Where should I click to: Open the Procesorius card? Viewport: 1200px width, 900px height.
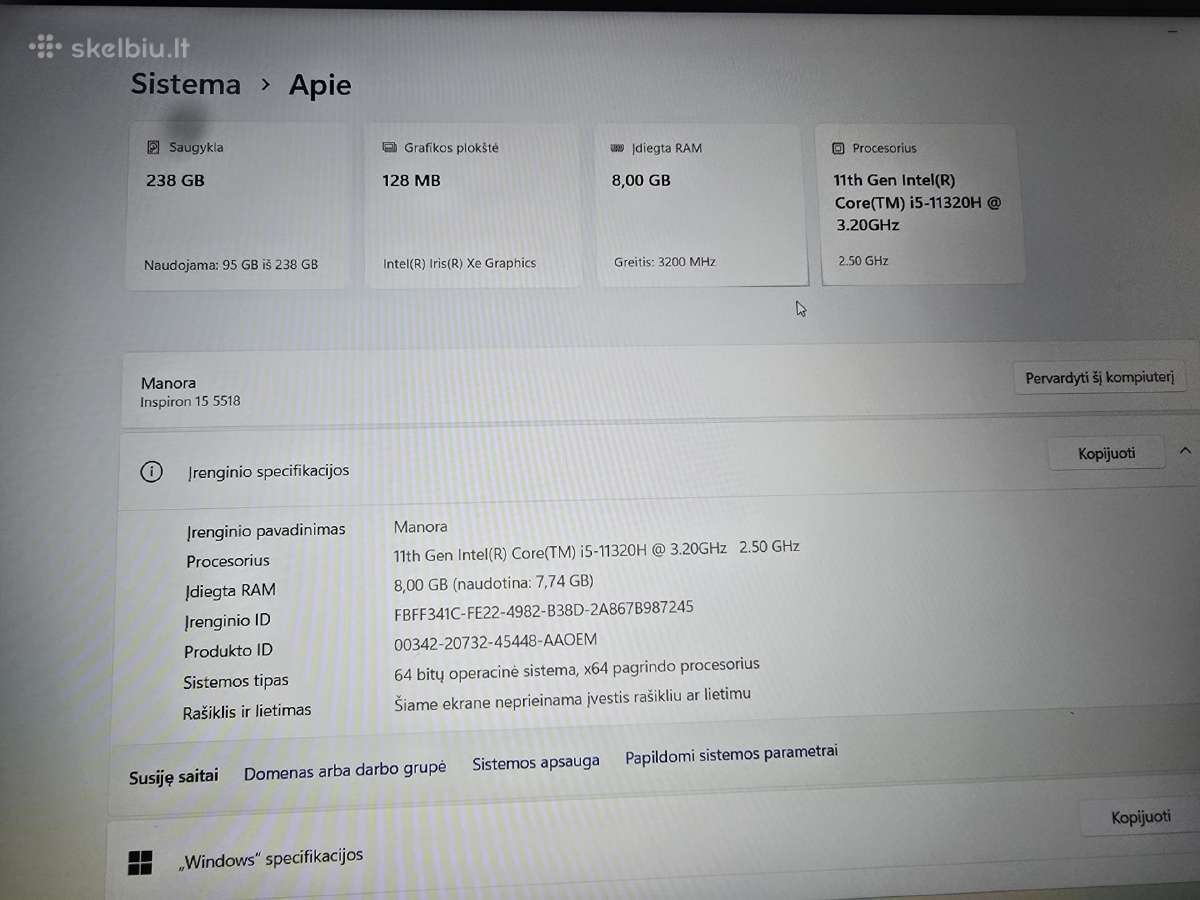click(921, 205)
